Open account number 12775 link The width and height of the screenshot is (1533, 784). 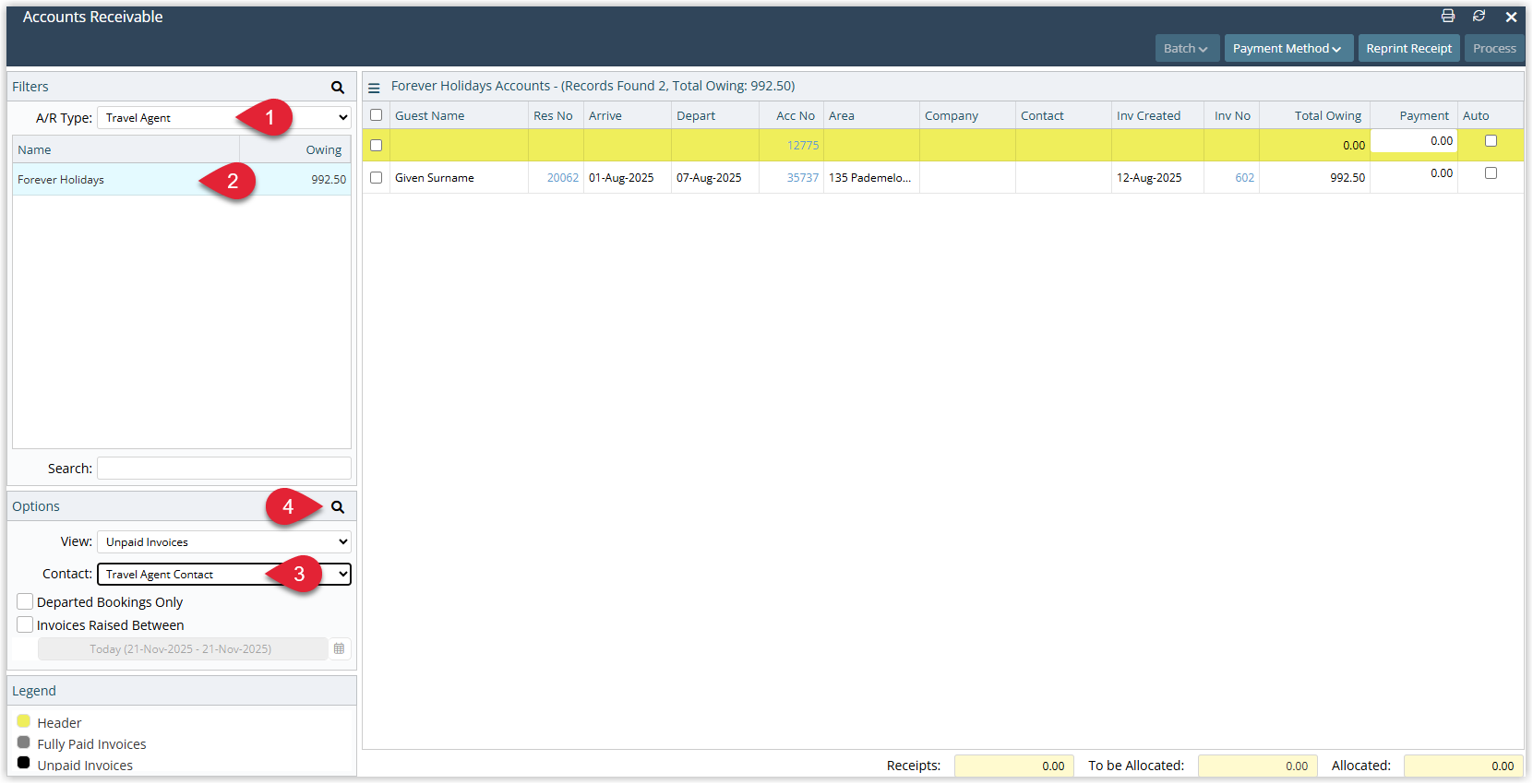(x=803, y=146)
